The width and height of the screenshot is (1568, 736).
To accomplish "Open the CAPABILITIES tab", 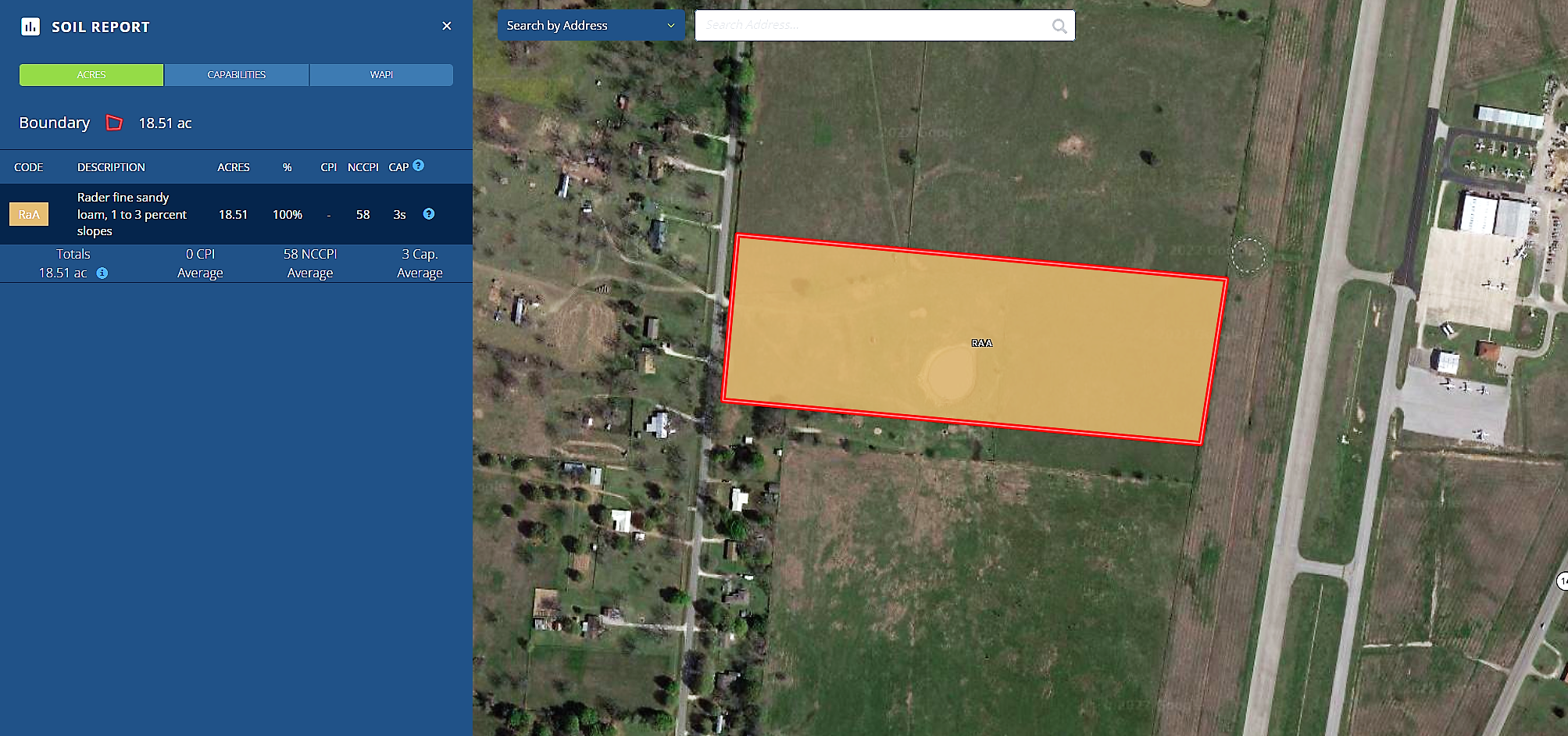I will [x=236, y=75].
